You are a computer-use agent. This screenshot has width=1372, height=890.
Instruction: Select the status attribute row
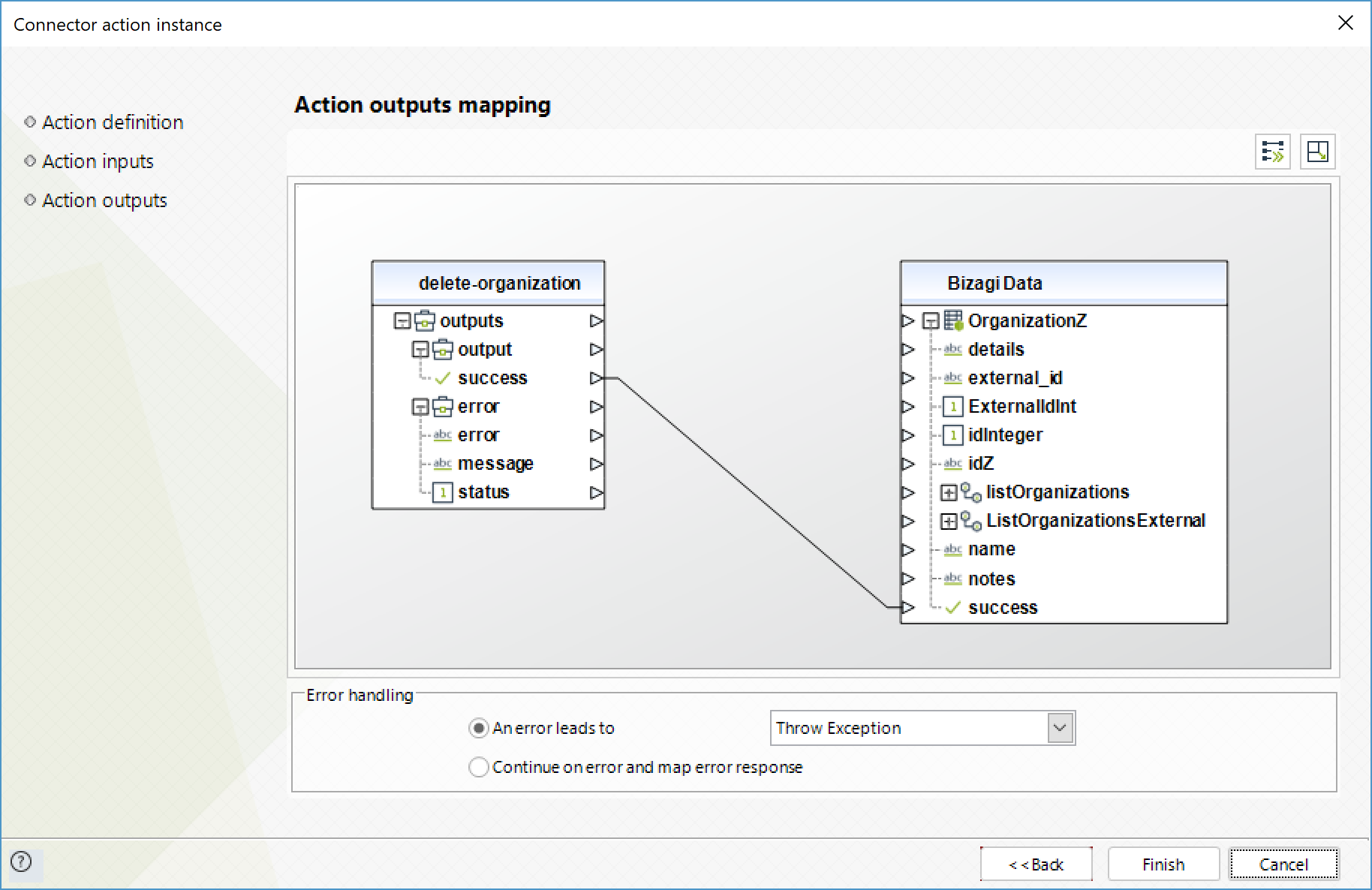click(x=483, y=492)
